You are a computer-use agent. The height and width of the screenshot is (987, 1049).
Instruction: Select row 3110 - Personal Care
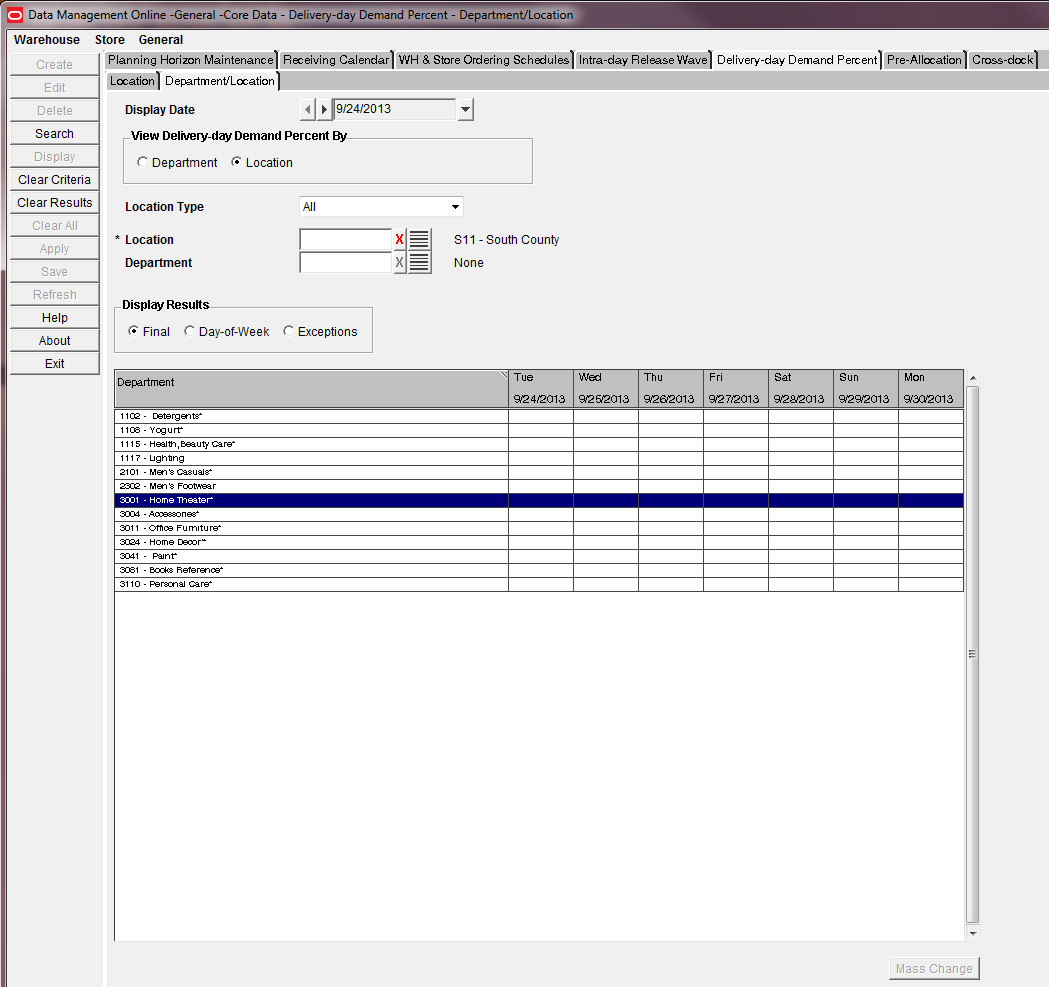point(539,585)
